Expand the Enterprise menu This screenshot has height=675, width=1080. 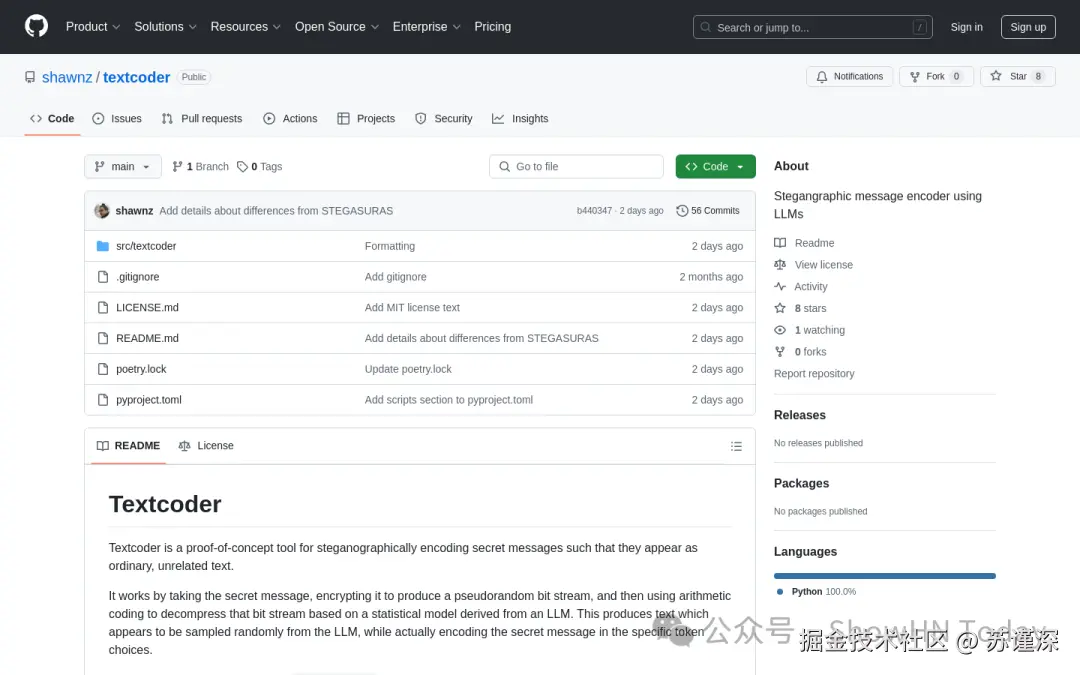426,27
